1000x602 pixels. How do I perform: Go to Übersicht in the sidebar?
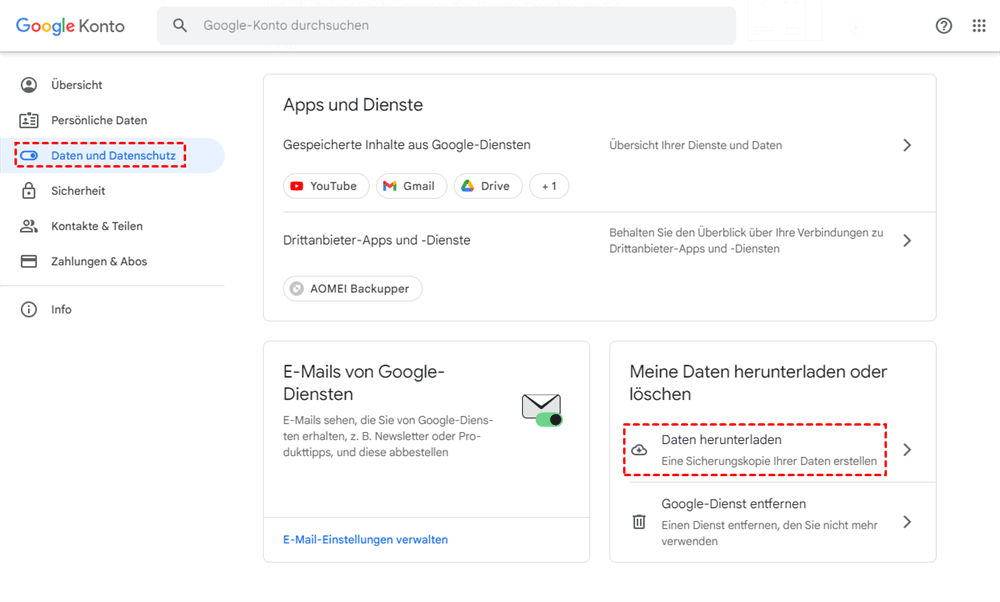click(x=77, y=85)
